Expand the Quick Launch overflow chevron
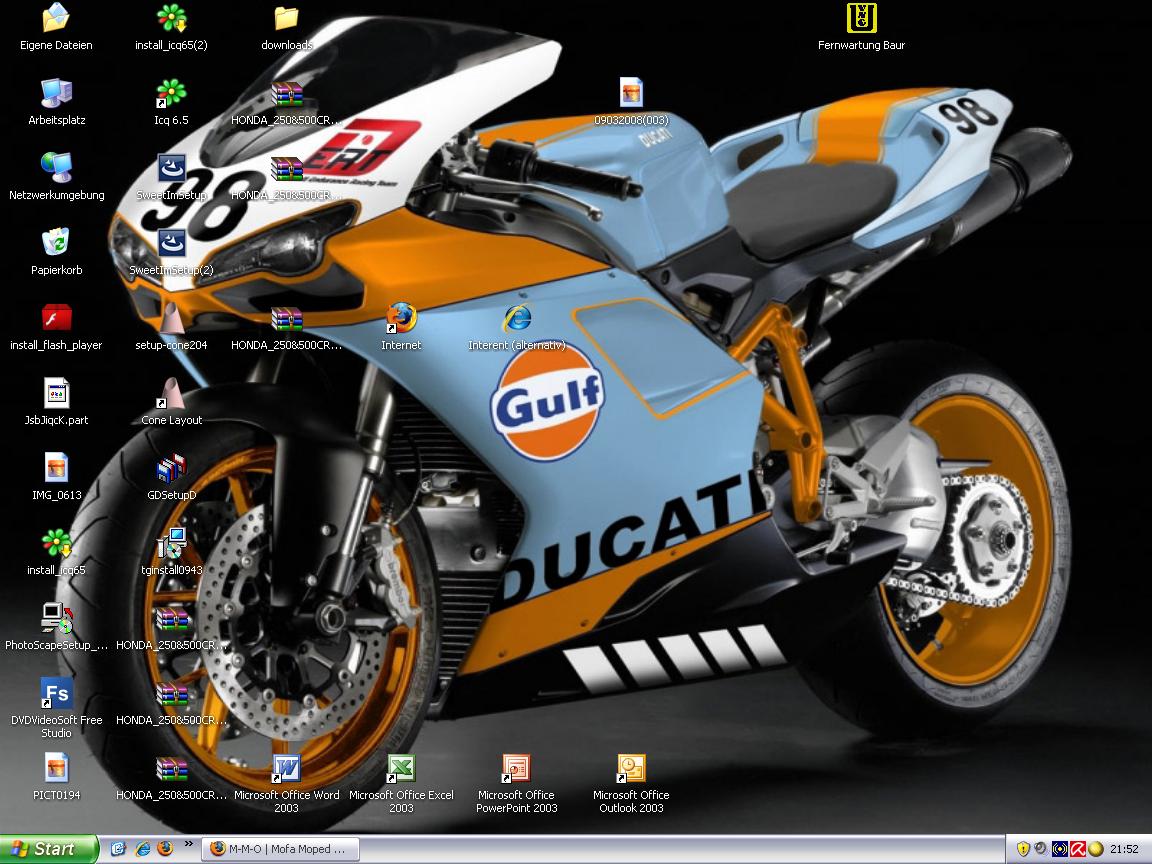Image resolution: width=1152 pixels, height=864 pixels. (188, 845)
